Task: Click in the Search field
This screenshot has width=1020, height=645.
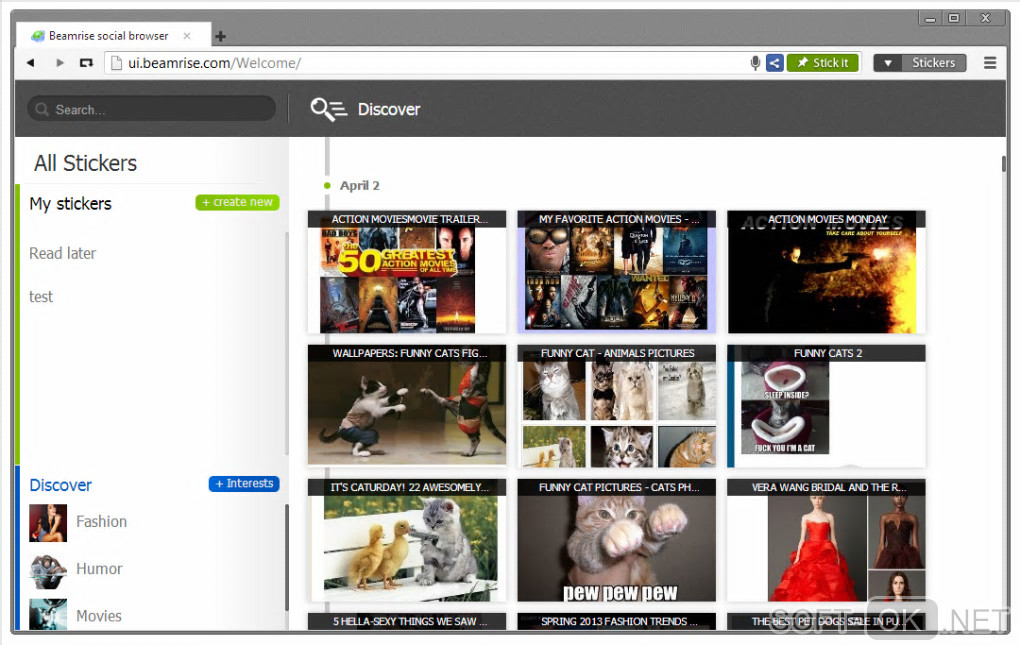Action: (x=152, y=109)
